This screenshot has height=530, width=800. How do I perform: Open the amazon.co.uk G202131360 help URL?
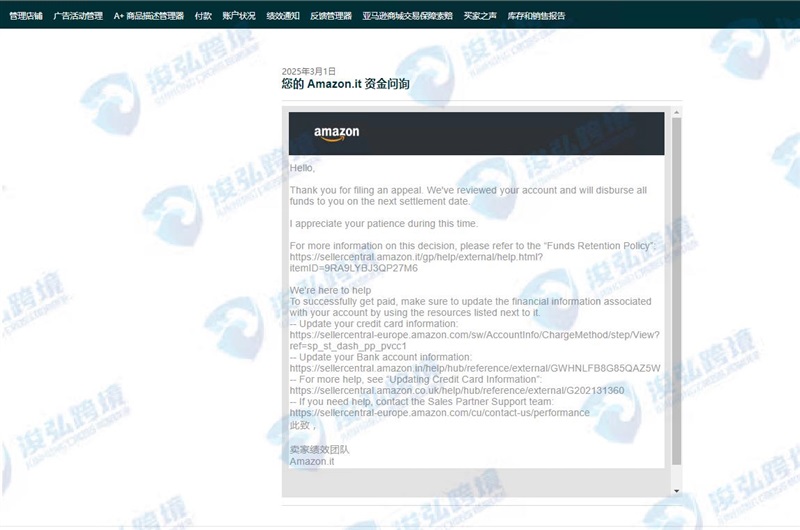pos(457,390)
